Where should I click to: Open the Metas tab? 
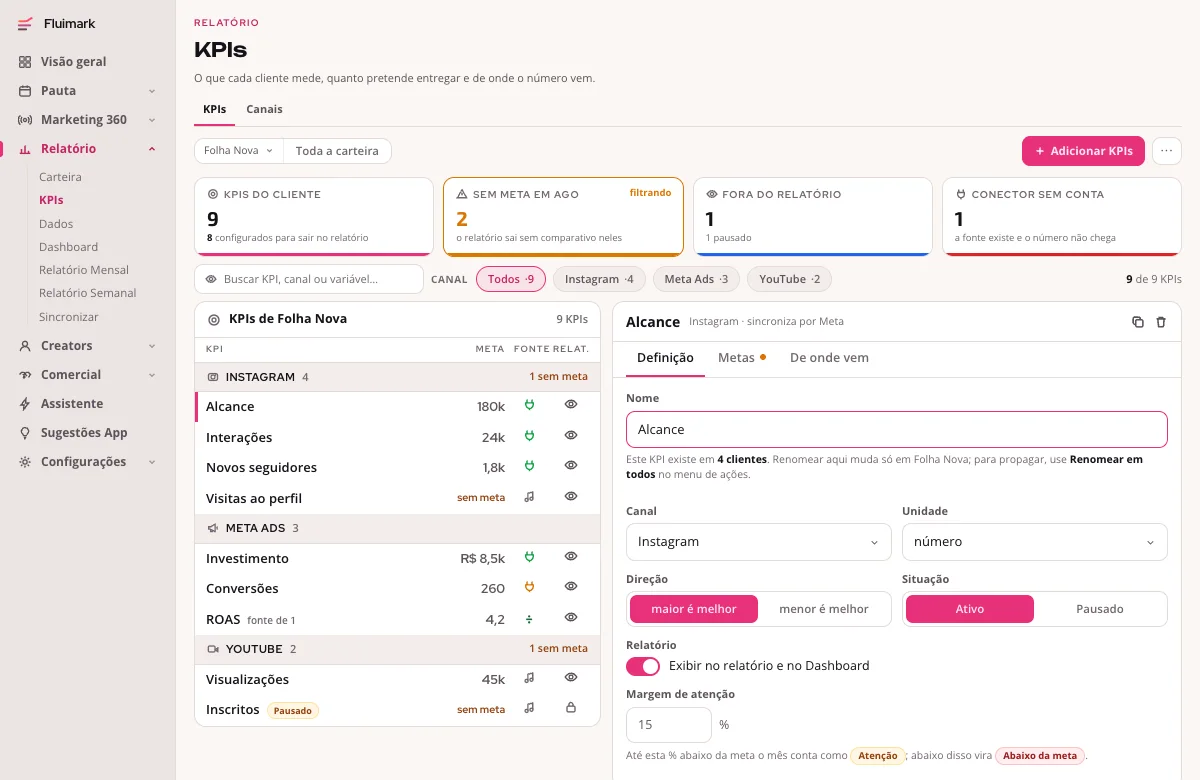pyautogui.click(x=742, y=357)
